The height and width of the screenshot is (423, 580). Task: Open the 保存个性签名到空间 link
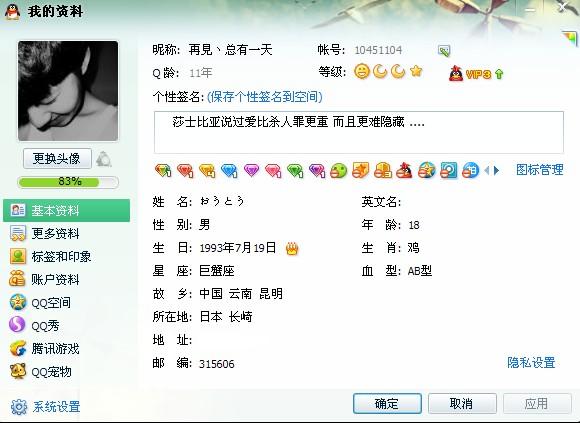264,97
